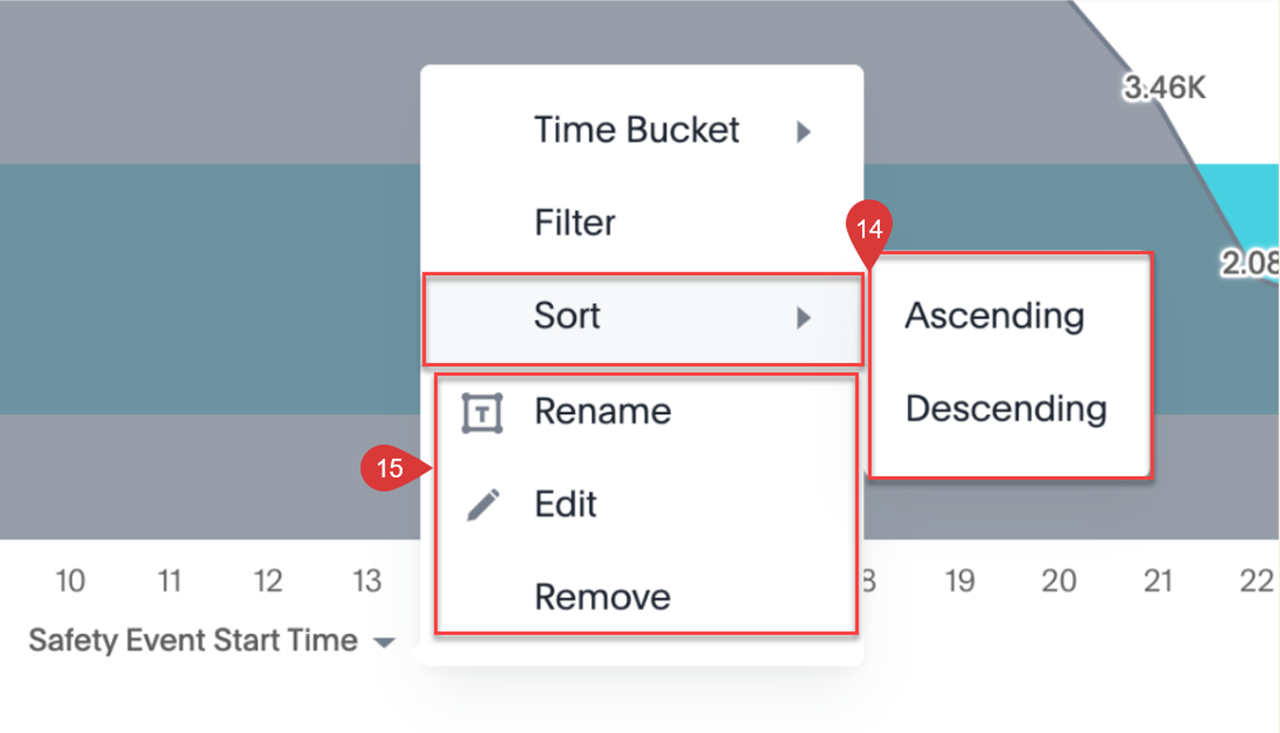The image size is (1280, 733).
Task: Expand the Time Bucket submenu arrow
Action: coord(803,131)
